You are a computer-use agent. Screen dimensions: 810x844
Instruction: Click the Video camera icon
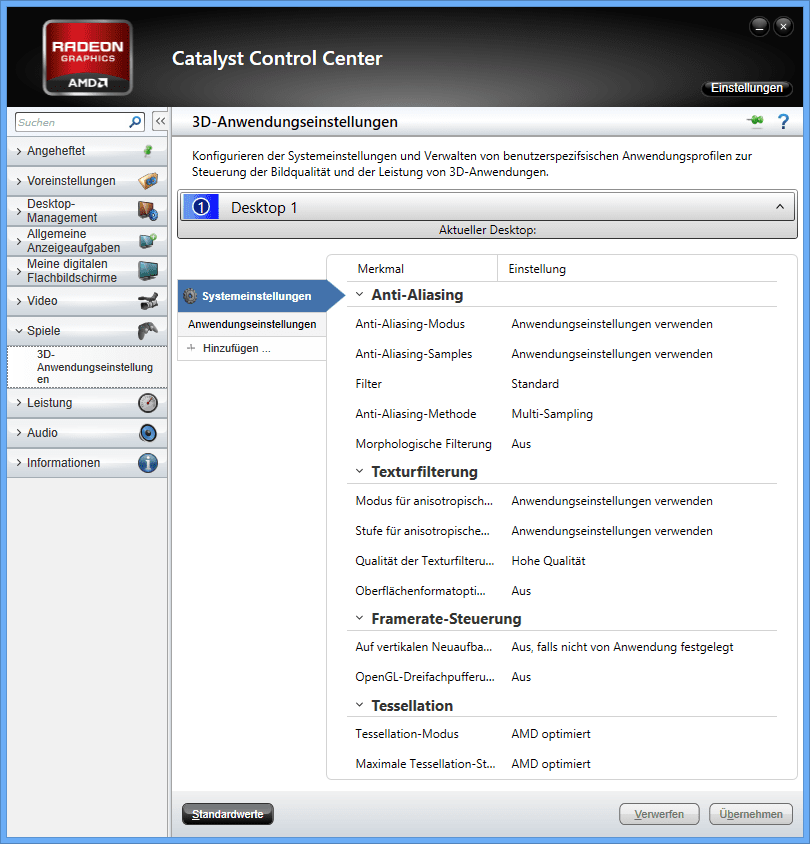[148, 301]
